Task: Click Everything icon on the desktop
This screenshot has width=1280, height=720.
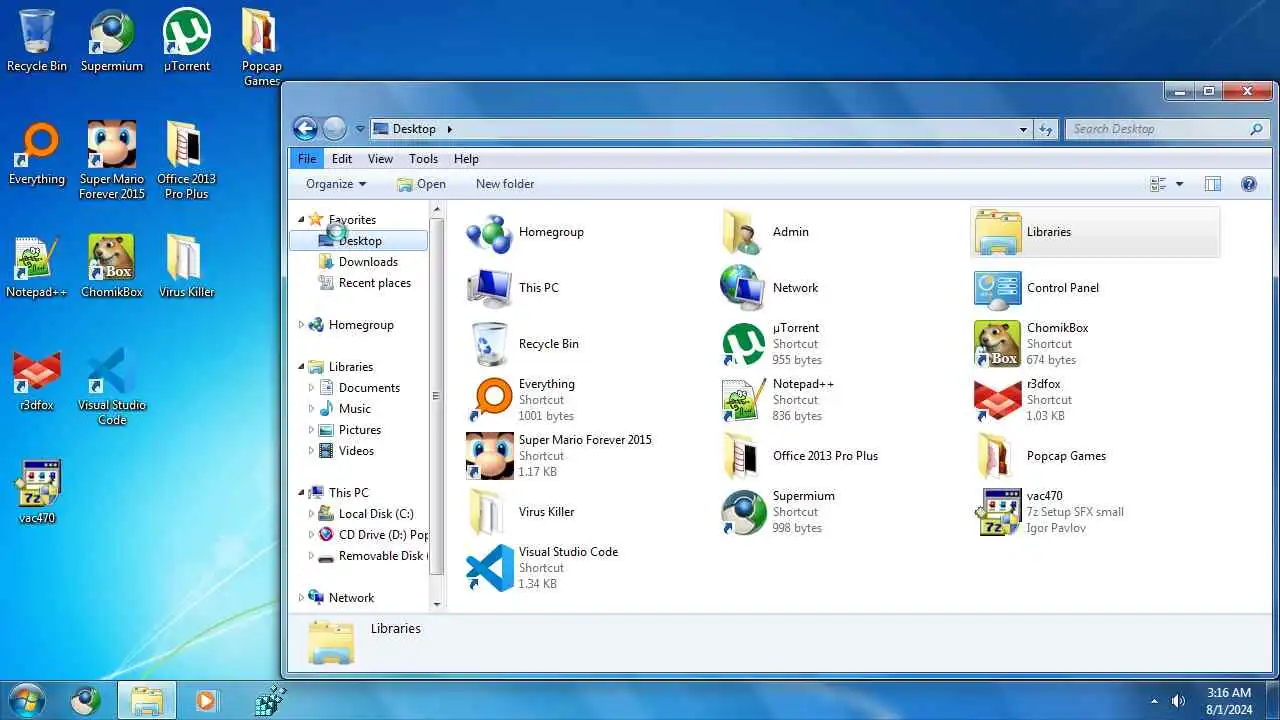Action: pos(37,145)
